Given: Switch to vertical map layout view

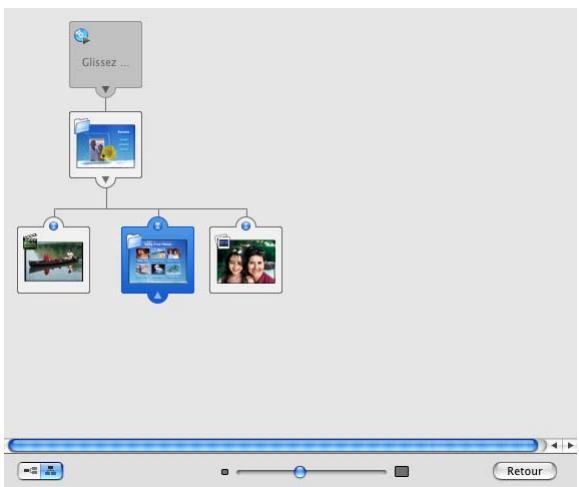Looking at the screenshot, I should point(51,471).
